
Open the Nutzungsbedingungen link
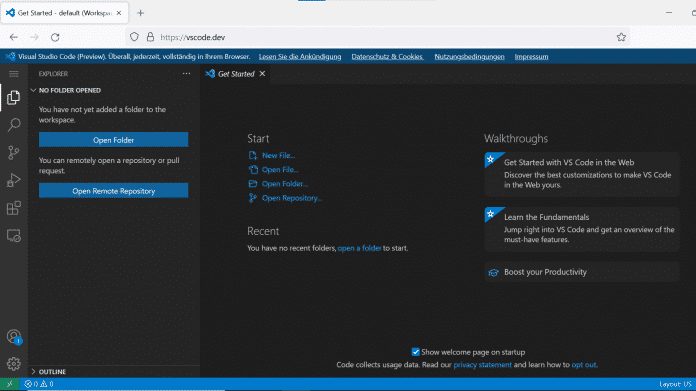point(469,57)
